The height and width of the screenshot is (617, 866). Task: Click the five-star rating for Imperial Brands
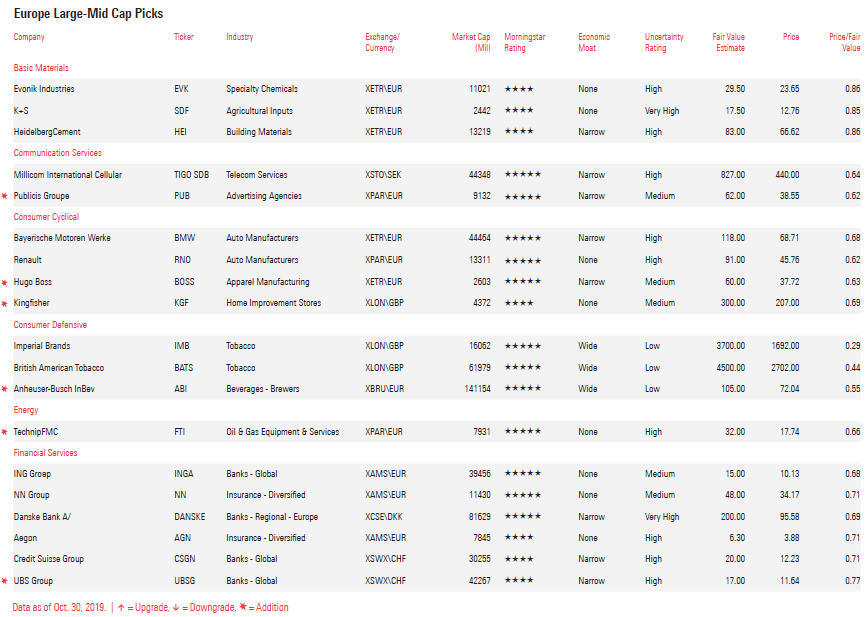coord(522,346)
